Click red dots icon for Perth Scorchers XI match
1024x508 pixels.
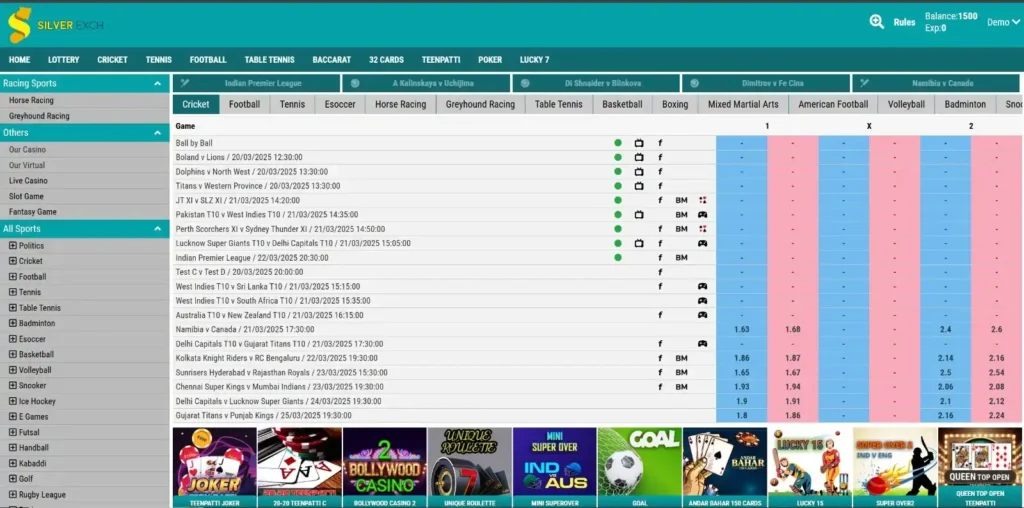click(x=702, y=229)
